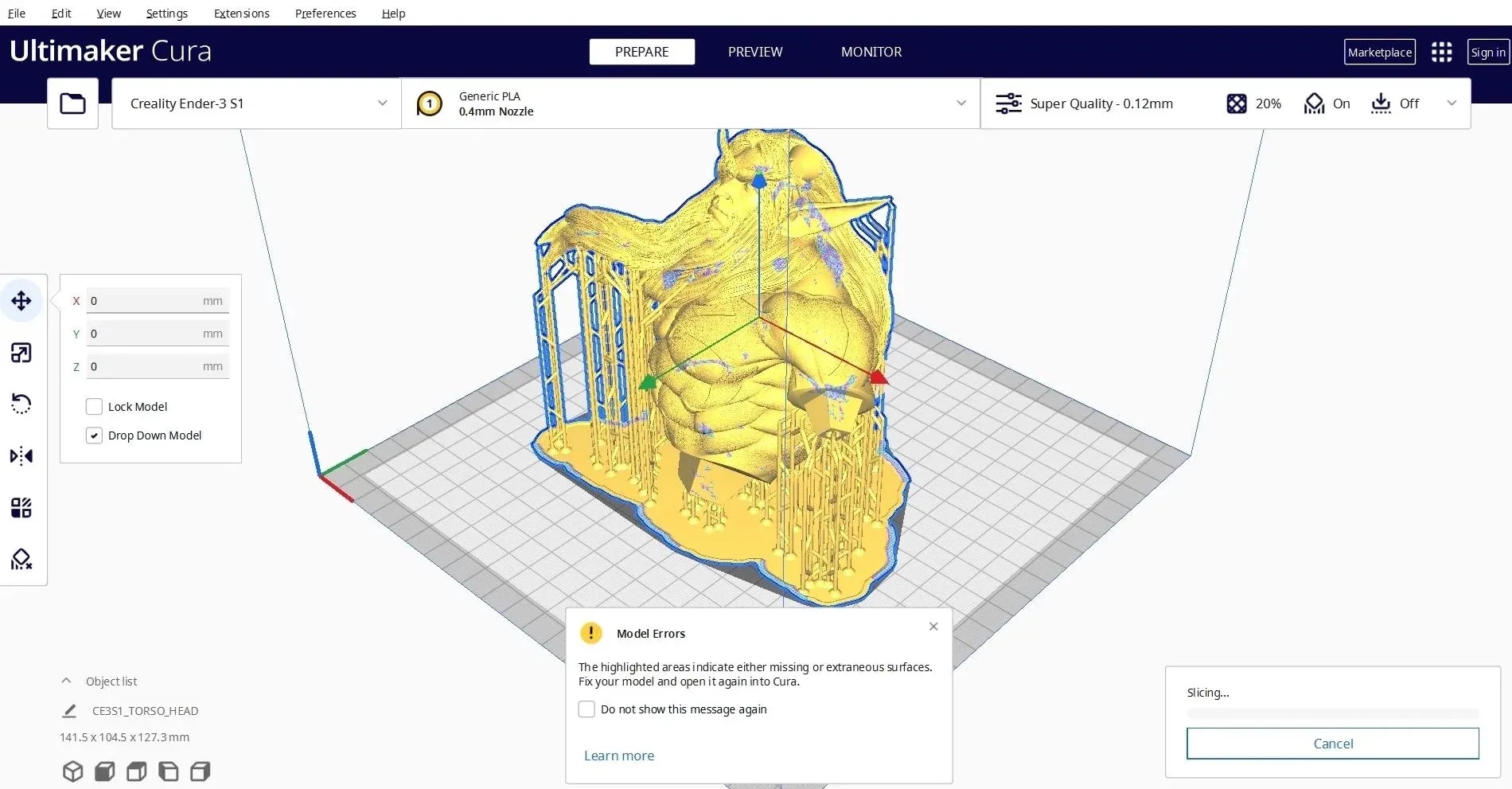Switch to right side view icon
1512x789 pixels.
point(200,771)
